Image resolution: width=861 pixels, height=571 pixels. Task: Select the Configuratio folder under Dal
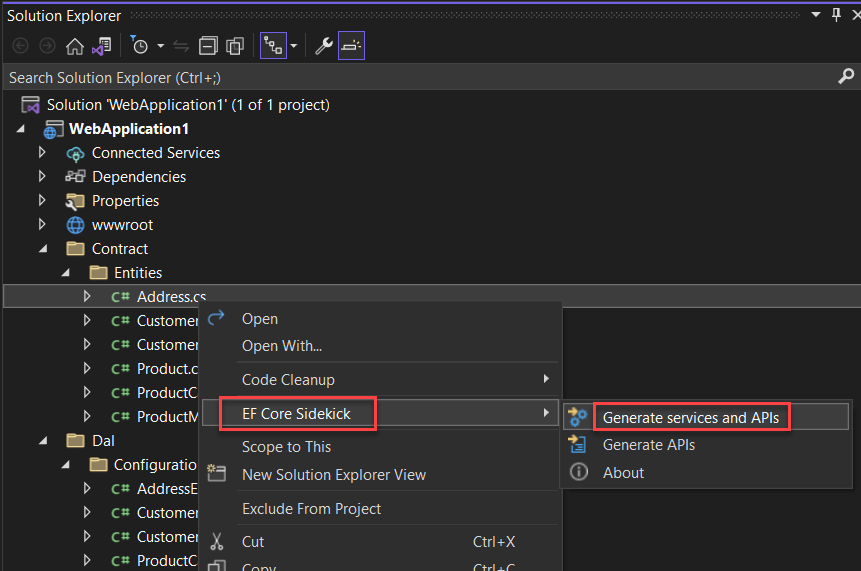(x=155, y=465)
